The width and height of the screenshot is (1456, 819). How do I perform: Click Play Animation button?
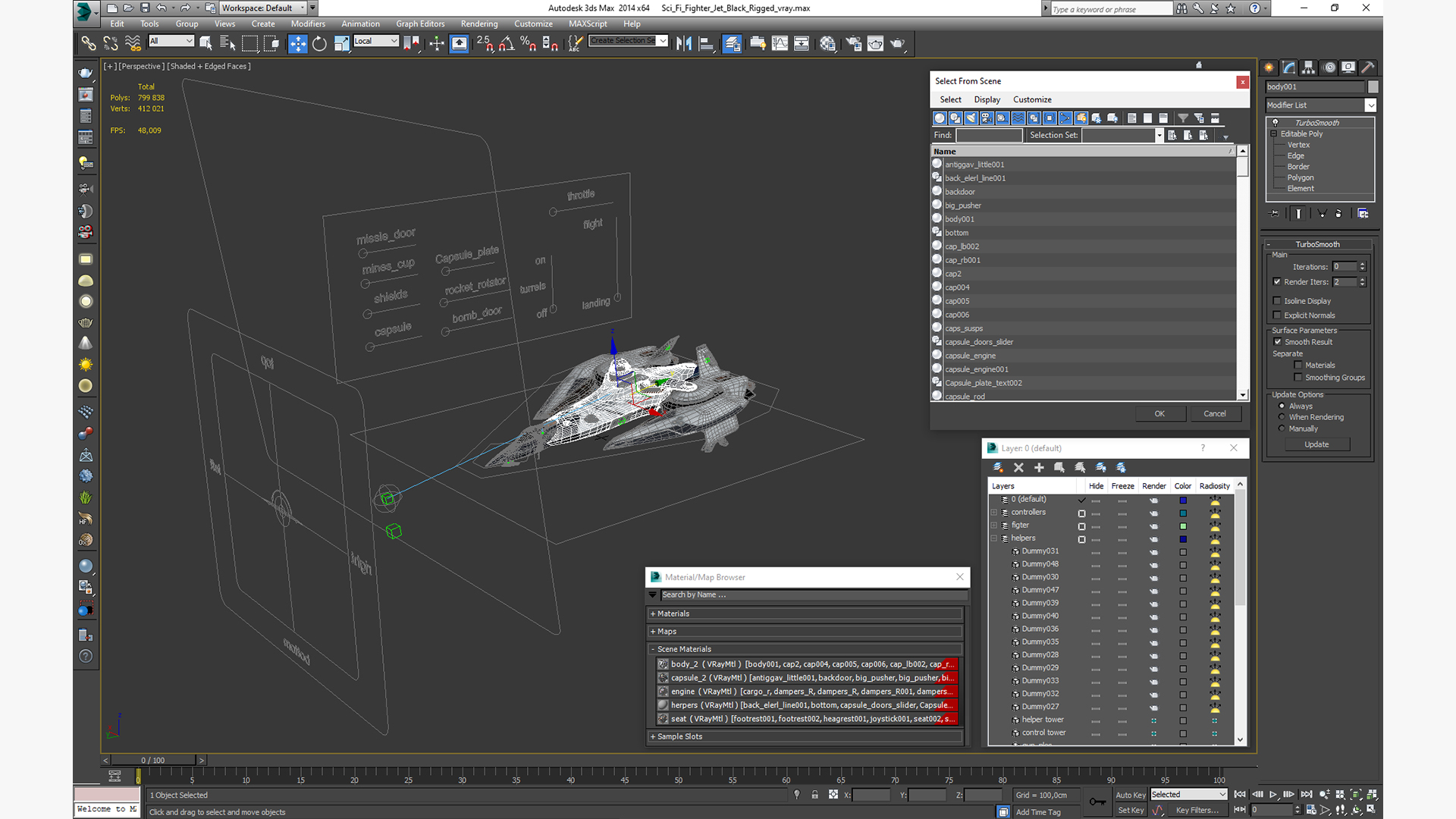[1273, 794]
